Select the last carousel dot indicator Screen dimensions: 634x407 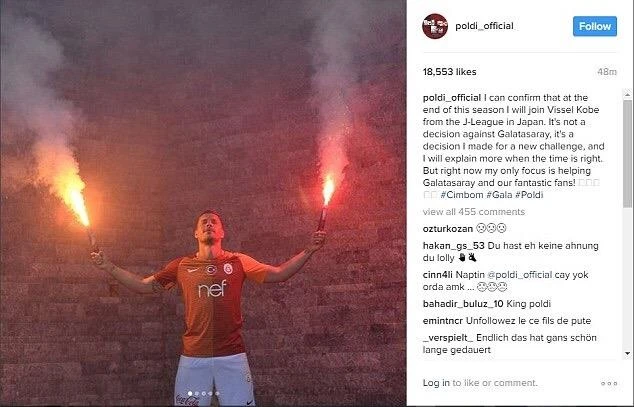tap(217, 393)
